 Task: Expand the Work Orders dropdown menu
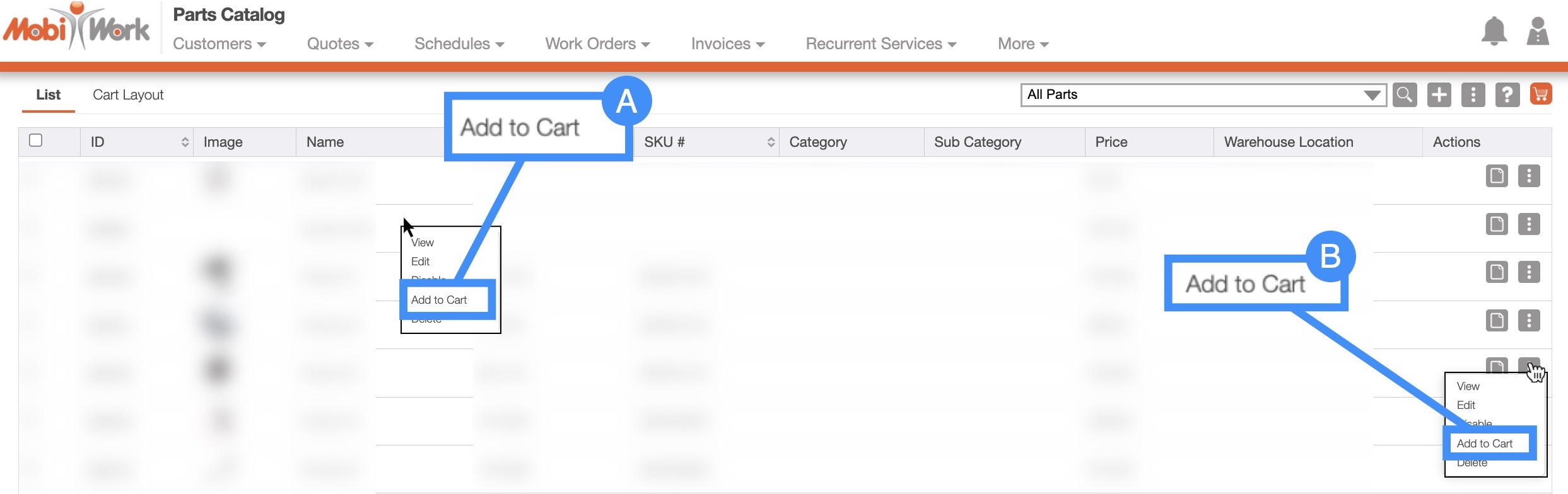click(x=597, y=44)
